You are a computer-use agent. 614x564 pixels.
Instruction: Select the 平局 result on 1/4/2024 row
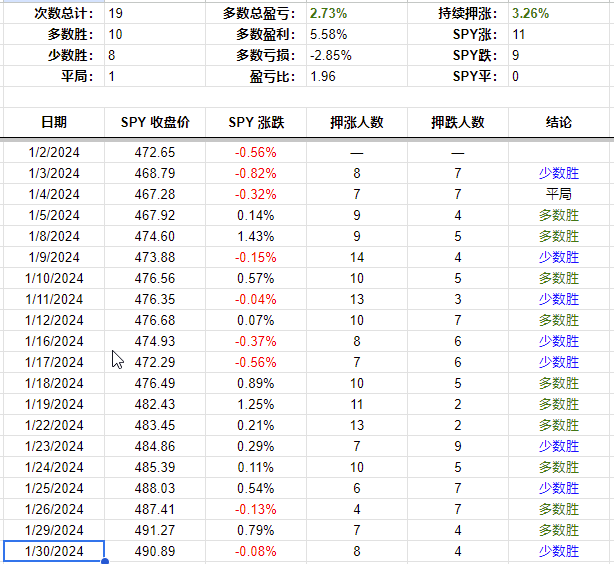point(559,194)
